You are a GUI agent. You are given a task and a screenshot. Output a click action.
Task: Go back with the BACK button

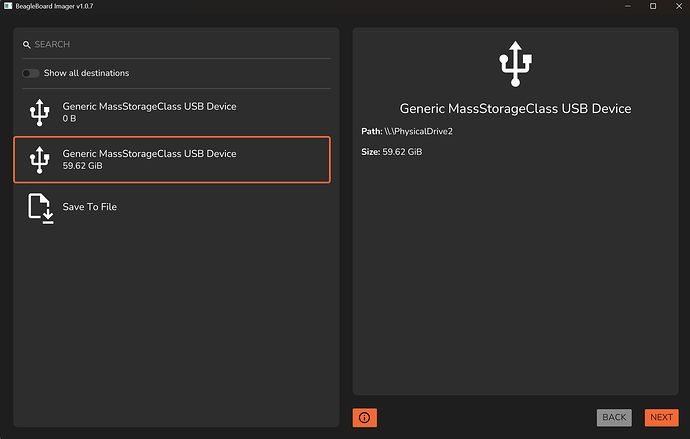[x=614, y=417]
